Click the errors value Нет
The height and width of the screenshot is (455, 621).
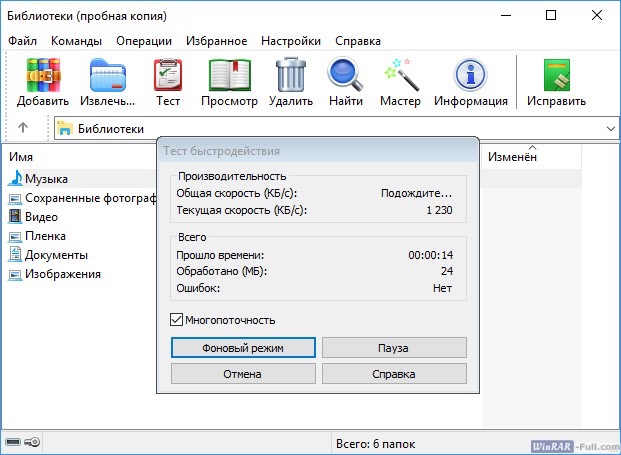click(442, 288)
